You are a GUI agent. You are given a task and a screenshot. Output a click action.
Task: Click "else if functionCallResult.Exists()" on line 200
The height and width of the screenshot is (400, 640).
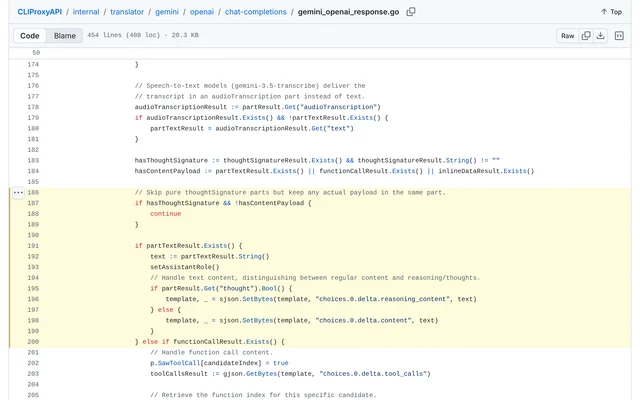[209, 342]
